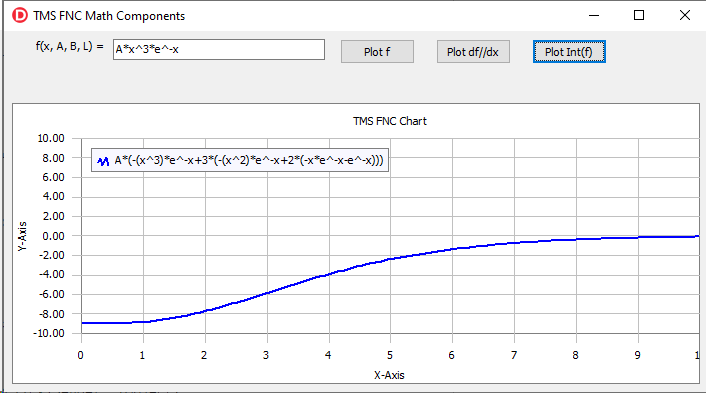Maximize the TMS FNC Math Components window
This screenshot has width=706, height=393.
click(x=639, y=15)
